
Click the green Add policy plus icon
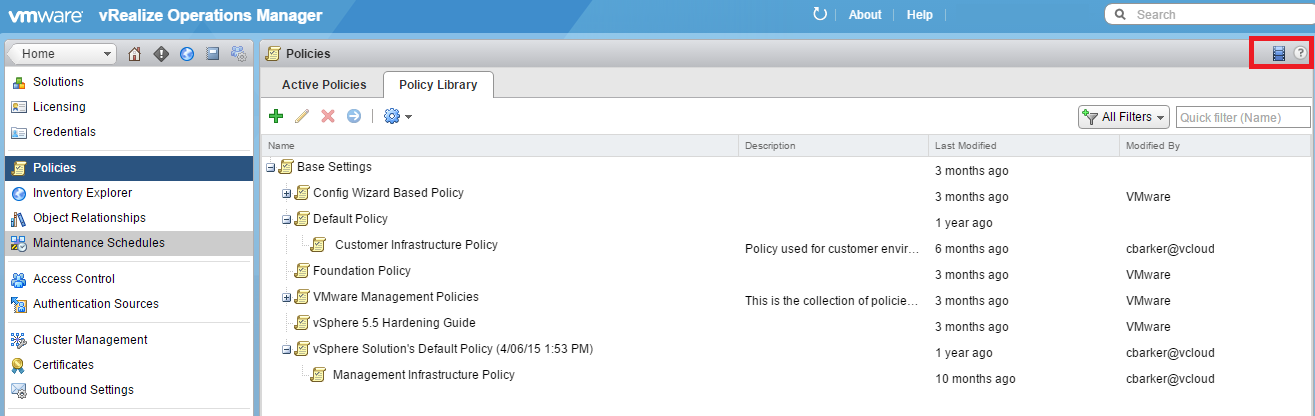coord(276,117)
